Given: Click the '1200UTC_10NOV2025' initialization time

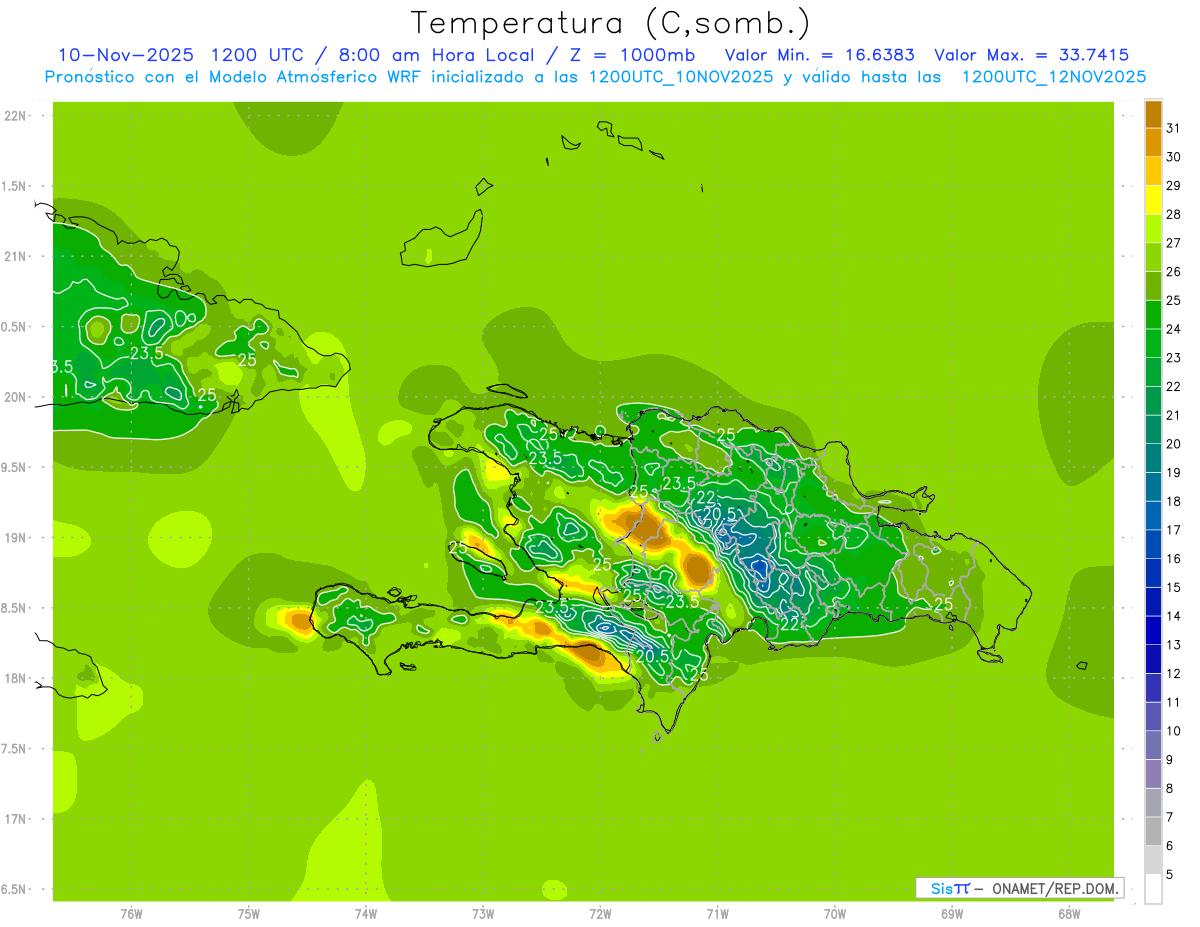Looking at the screenshot, I should coord(681,77).
